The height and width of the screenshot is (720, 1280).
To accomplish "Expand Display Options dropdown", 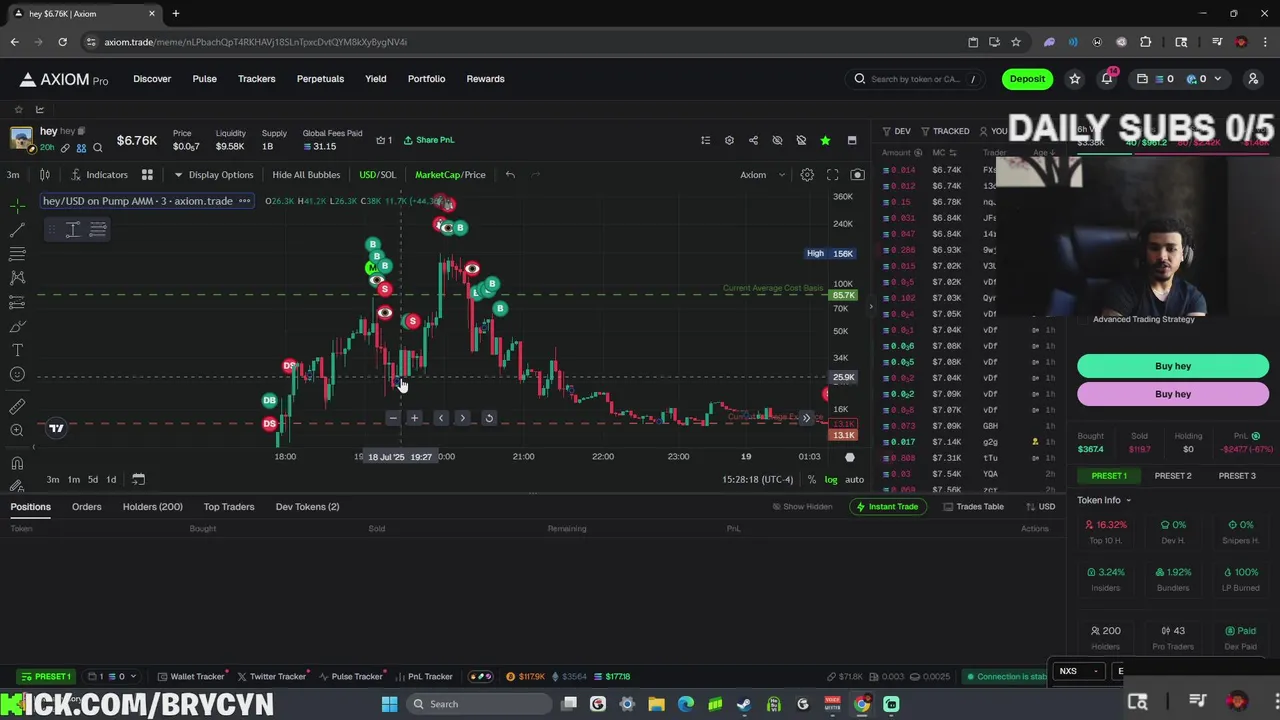I will click(214, 175).
